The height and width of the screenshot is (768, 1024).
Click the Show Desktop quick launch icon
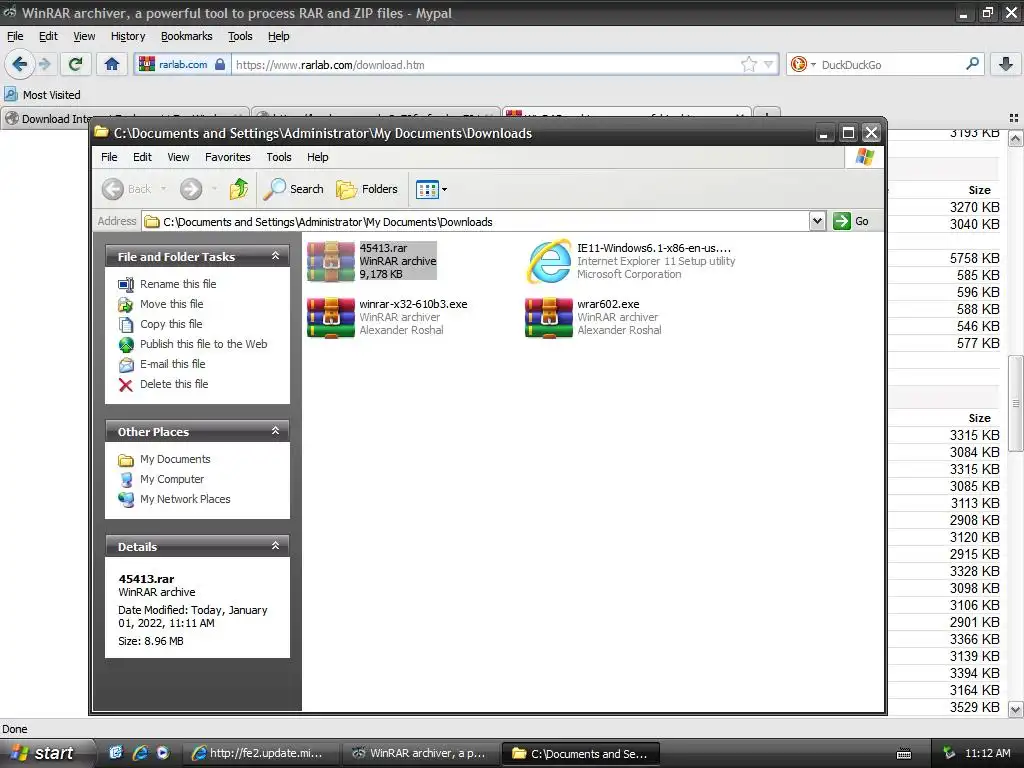tap(116, 753)
